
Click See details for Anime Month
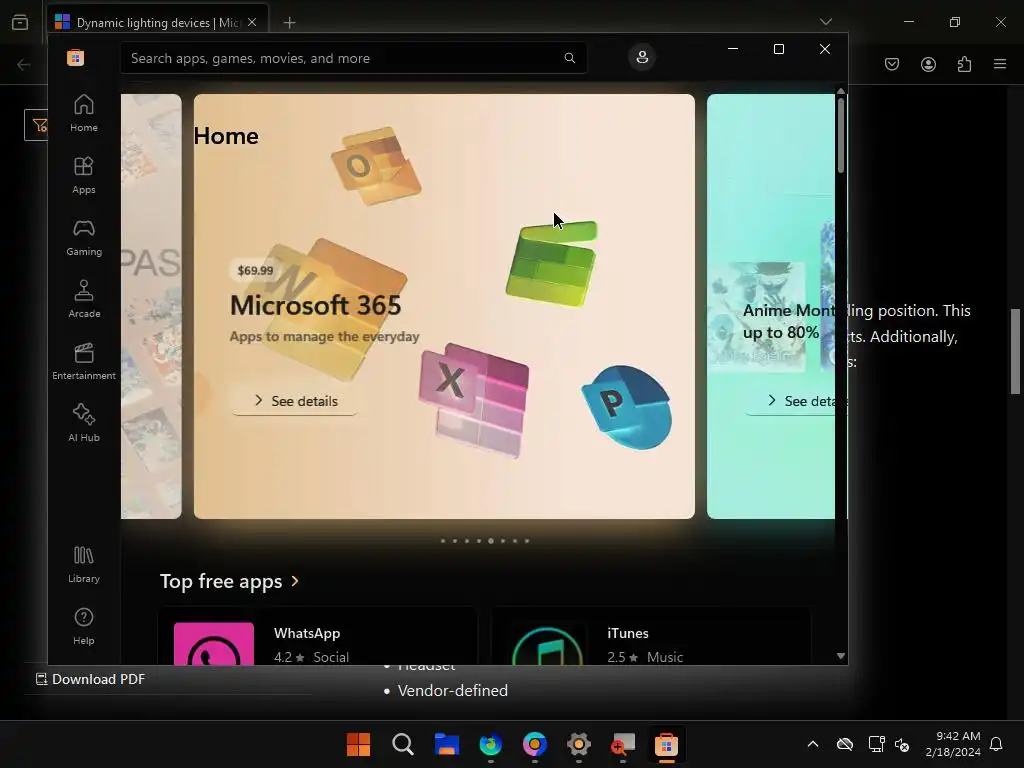click(x=799, y=401)
